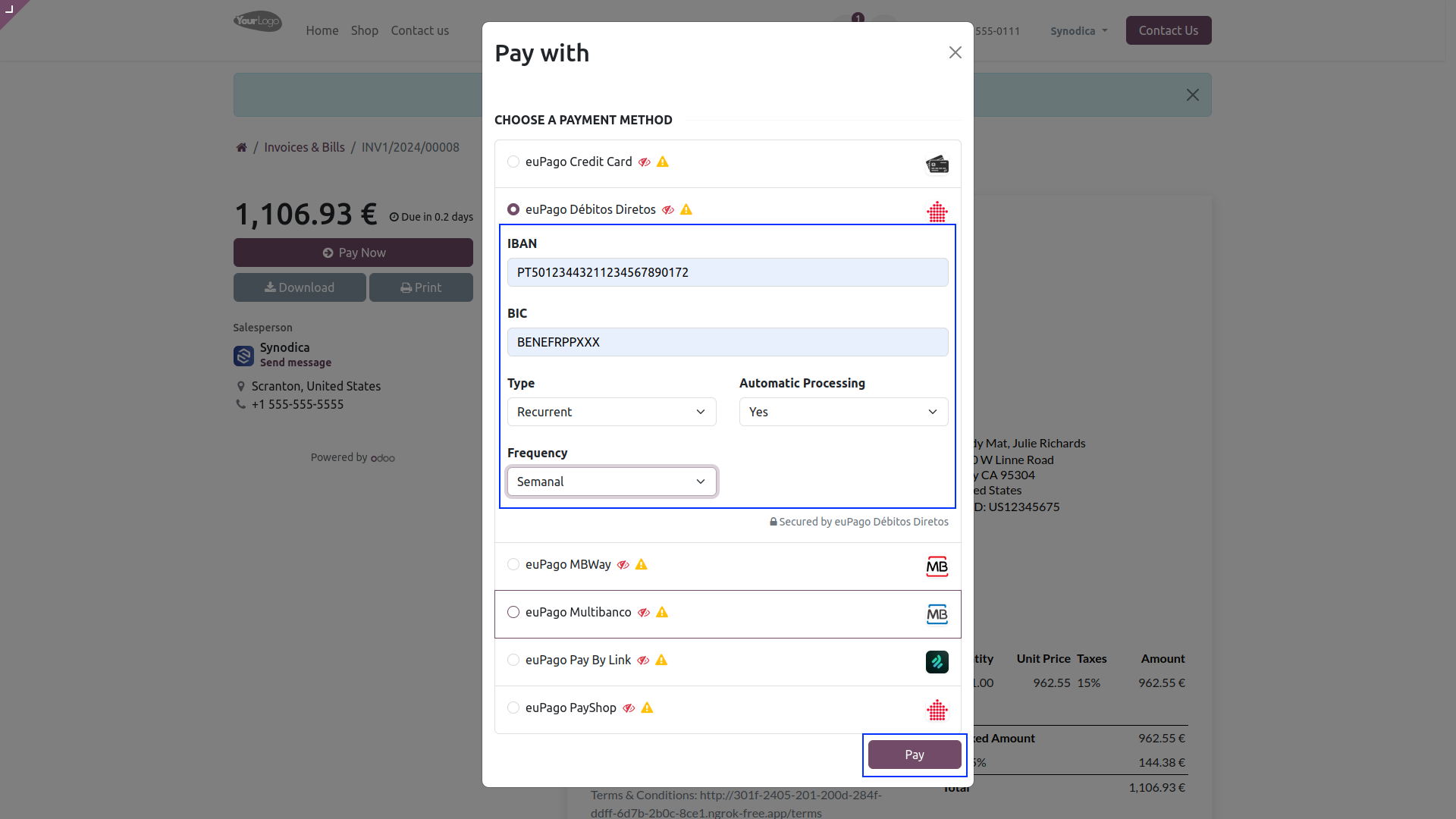Viewport: 1456px width, 819px height.
Task: Select the euPago Credit Card radio button
Action: (x=513, y=162)
